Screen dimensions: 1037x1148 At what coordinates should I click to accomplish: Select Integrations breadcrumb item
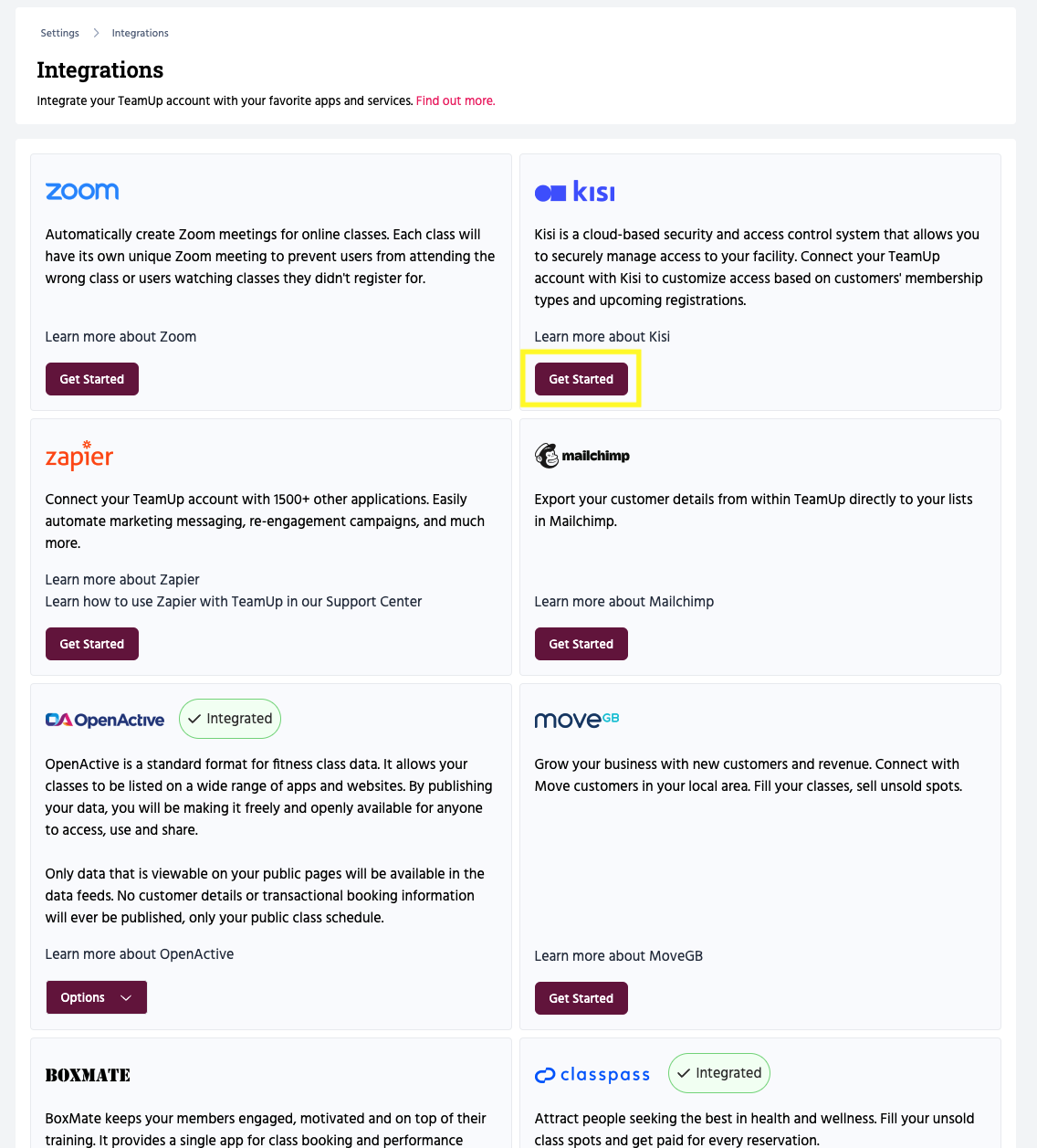pos(141,33)
